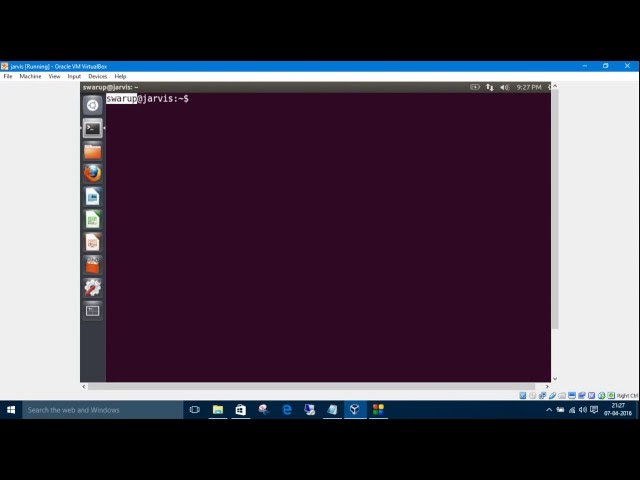Click VirtualBox mouse integration status icon
Viewport: 640px width, 480px height.
(x=601, y=395)
